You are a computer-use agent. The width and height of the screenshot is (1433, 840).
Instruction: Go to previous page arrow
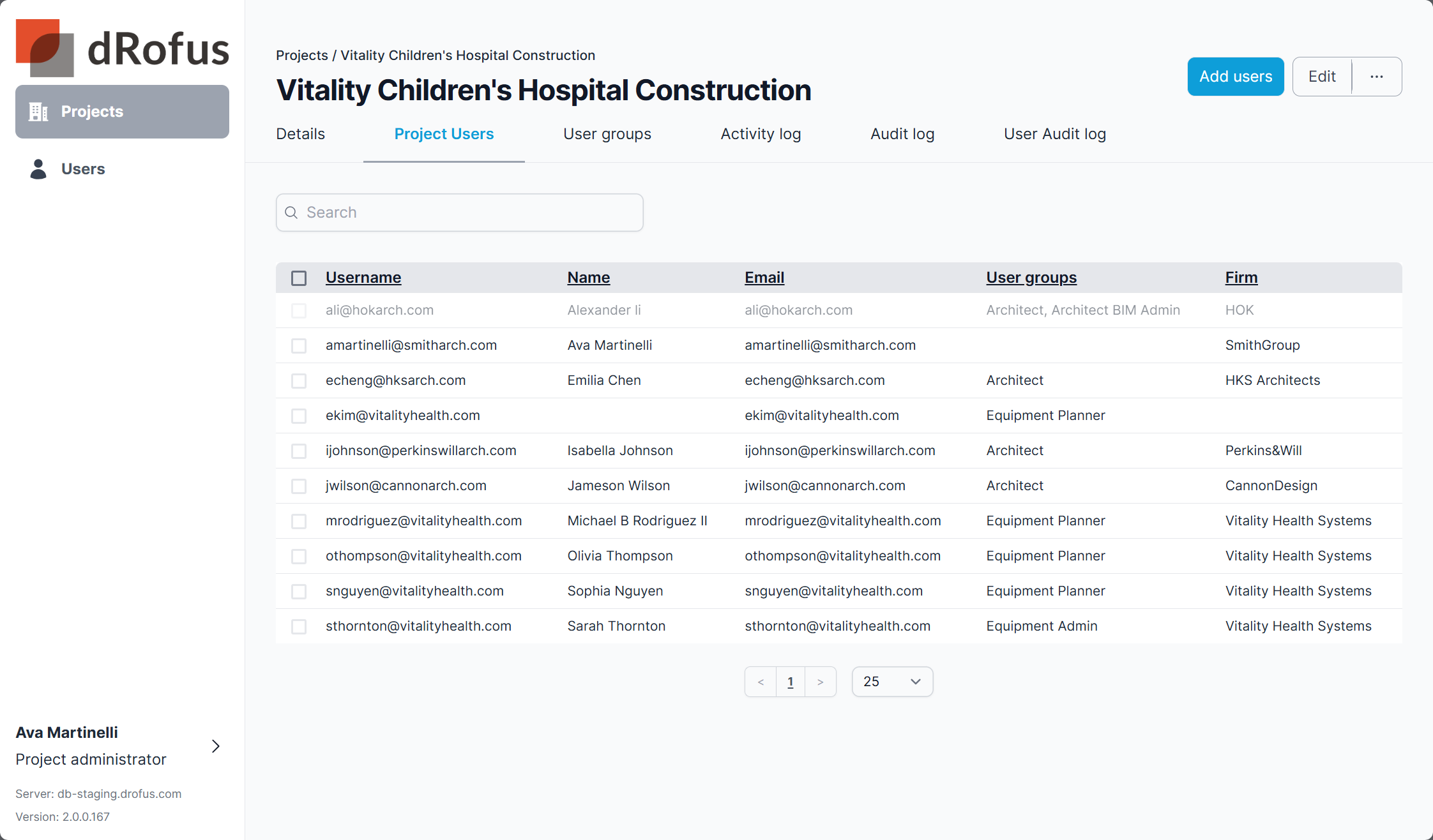click(x=761, y=682)
